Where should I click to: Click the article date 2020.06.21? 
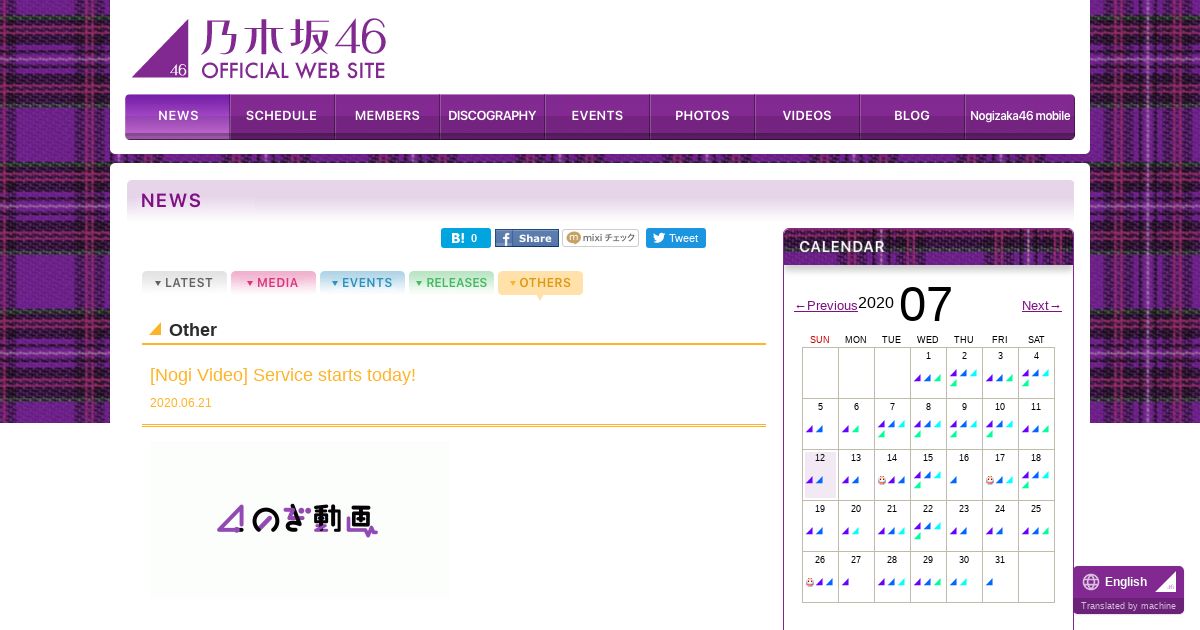(x=181, y=403)
